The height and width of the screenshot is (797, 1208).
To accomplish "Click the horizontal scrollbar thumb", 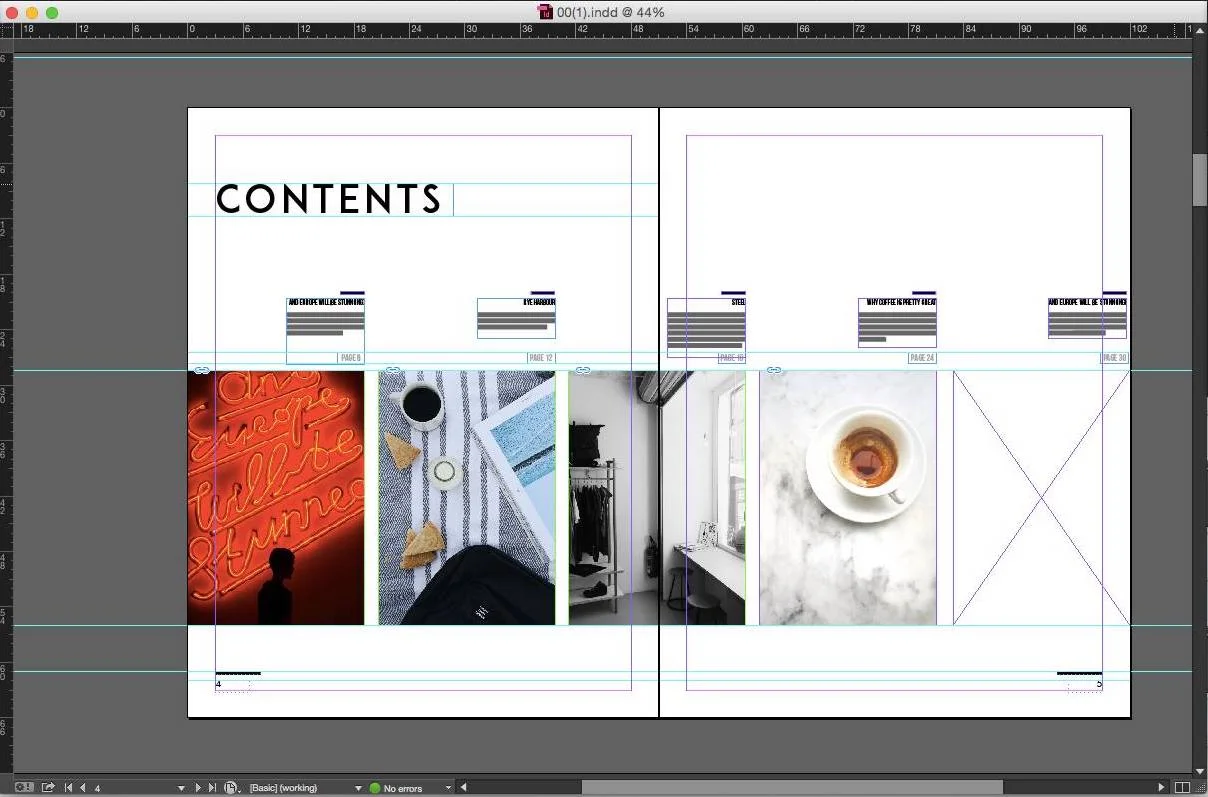I will click(792, 788).
